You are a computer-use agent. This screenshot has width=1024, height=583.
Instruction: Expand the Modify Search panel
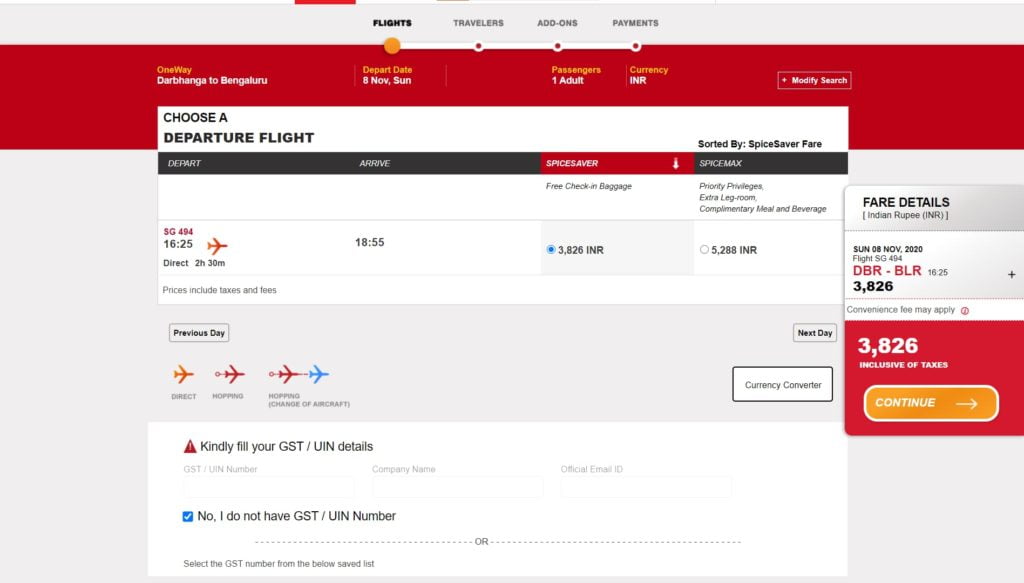814,80
